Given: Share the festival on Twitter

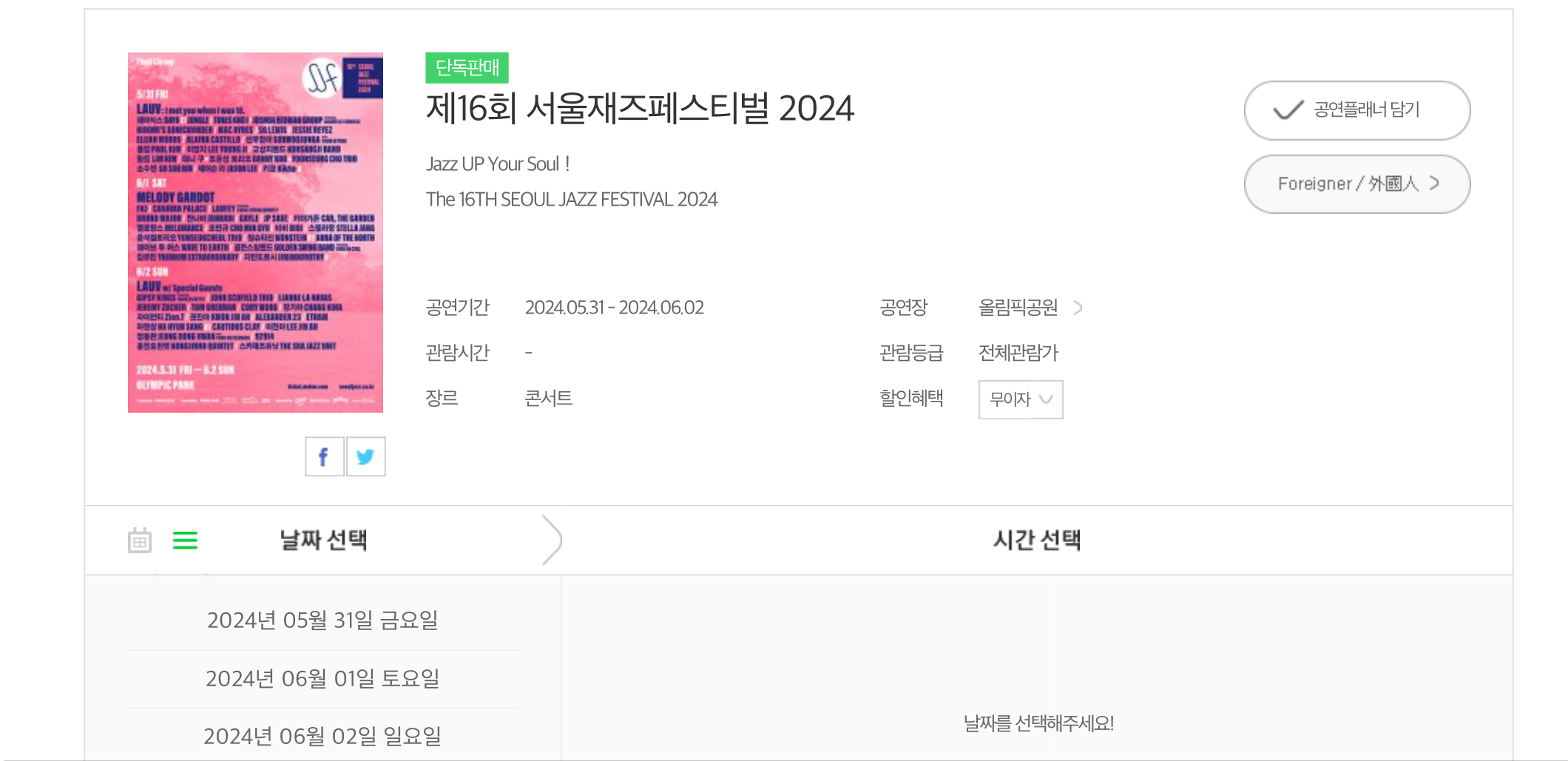Looking at the screenshot, I should click(x=365, y=456).
